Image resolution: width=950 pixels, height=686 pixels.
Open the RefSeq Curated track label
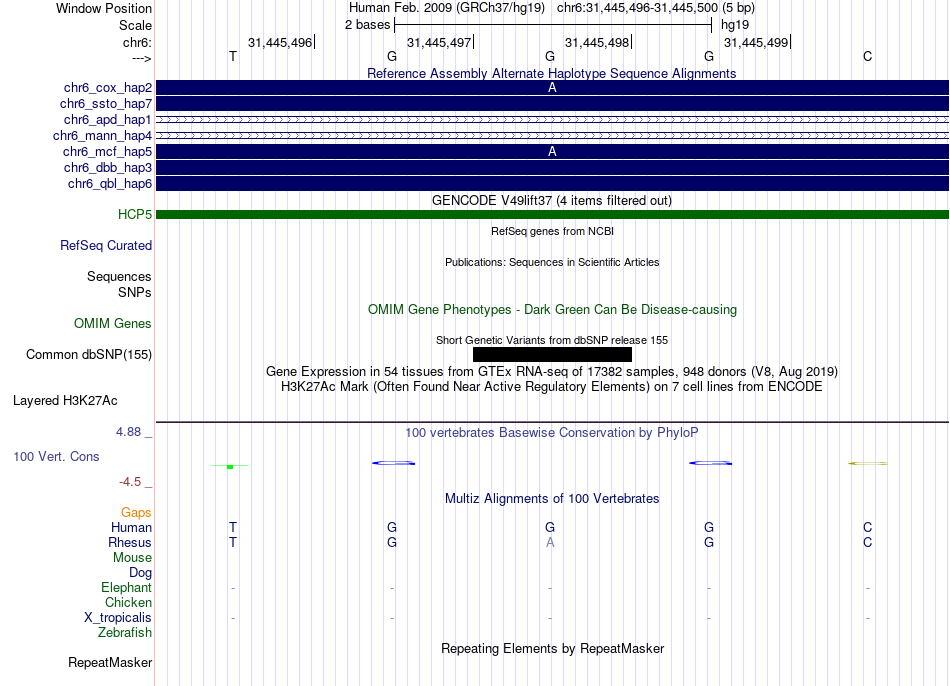click(106, 245)
